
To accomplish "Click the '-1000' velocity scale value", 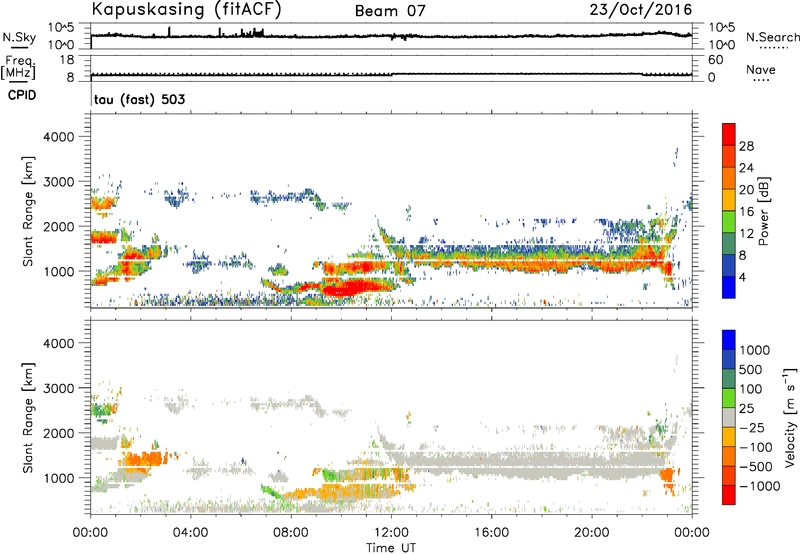I will (x=759, y=486).
